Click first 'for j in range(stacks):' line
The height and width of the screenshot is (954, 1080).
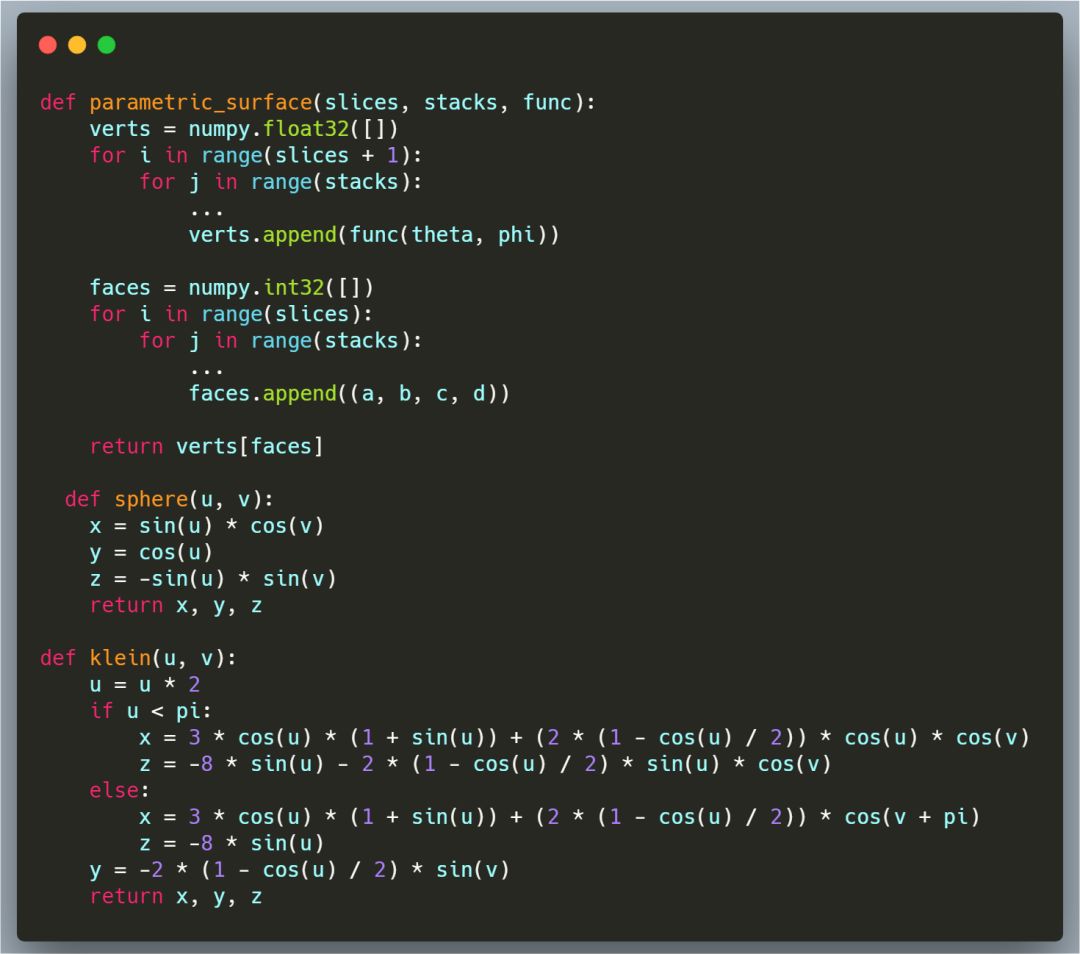280,182
